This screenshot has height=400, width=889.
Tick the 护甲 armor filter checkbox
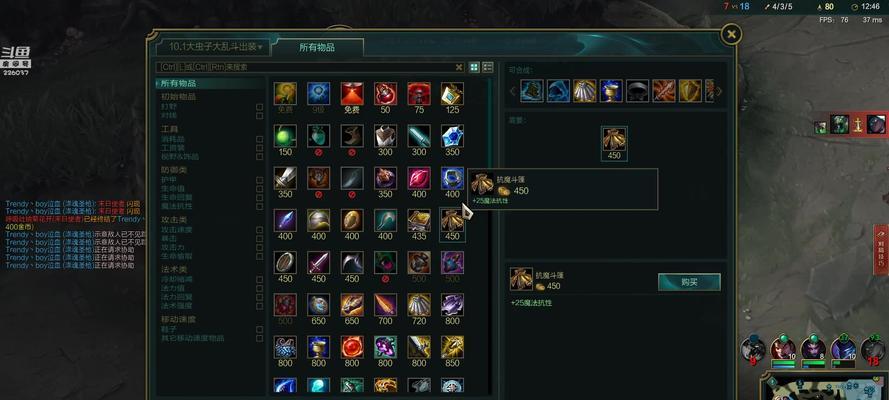[259, 180]
